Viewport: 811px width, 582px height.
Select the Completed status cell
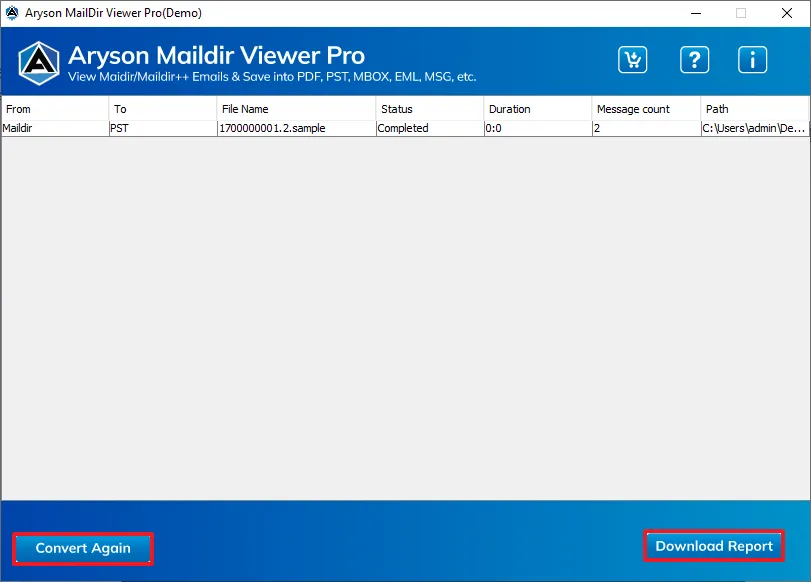(430, 128)
